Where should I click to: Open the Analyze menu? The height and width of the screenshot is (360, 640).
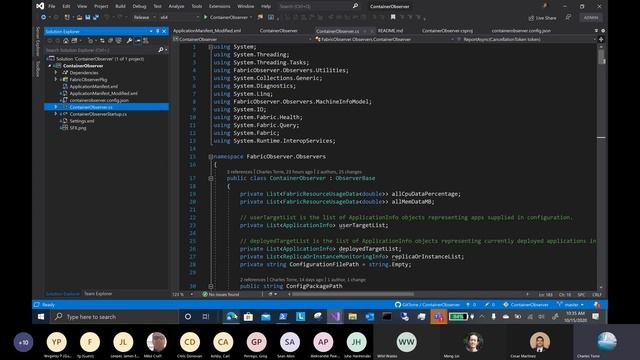(x=176, y=7)
